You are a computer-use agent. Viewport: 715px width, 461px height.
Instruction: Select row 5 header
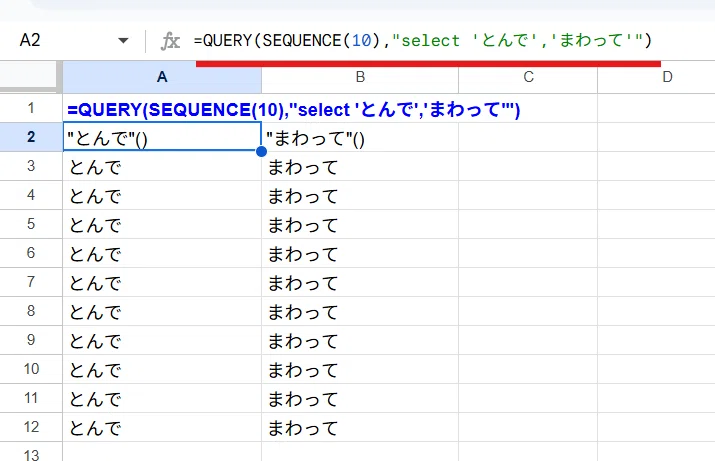click(x=31, y=224)
